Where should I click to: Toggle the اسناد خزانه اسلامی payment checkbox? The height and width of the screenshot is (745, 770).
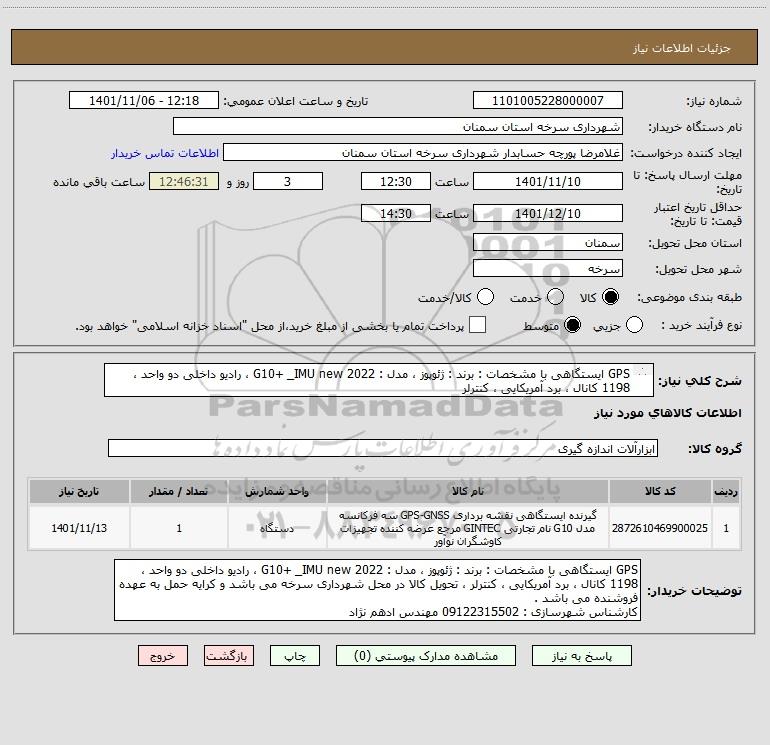[x=477, y=325]
